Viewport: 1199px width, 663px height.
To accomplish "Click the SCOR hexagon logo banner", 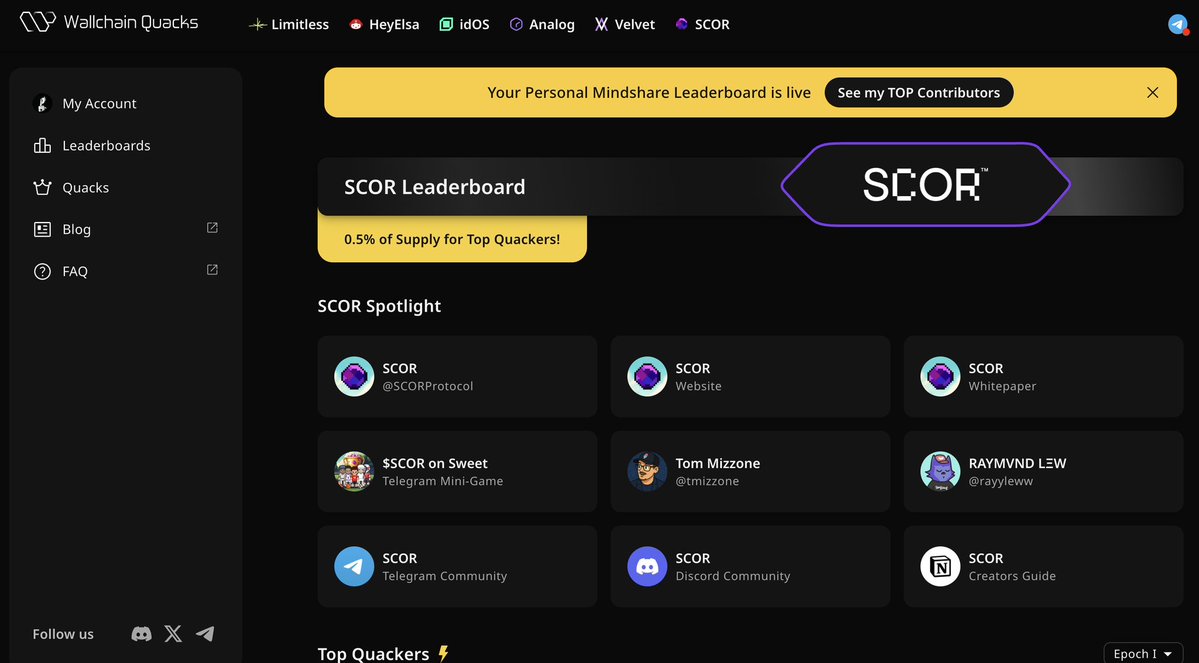I will pos(925,184).
